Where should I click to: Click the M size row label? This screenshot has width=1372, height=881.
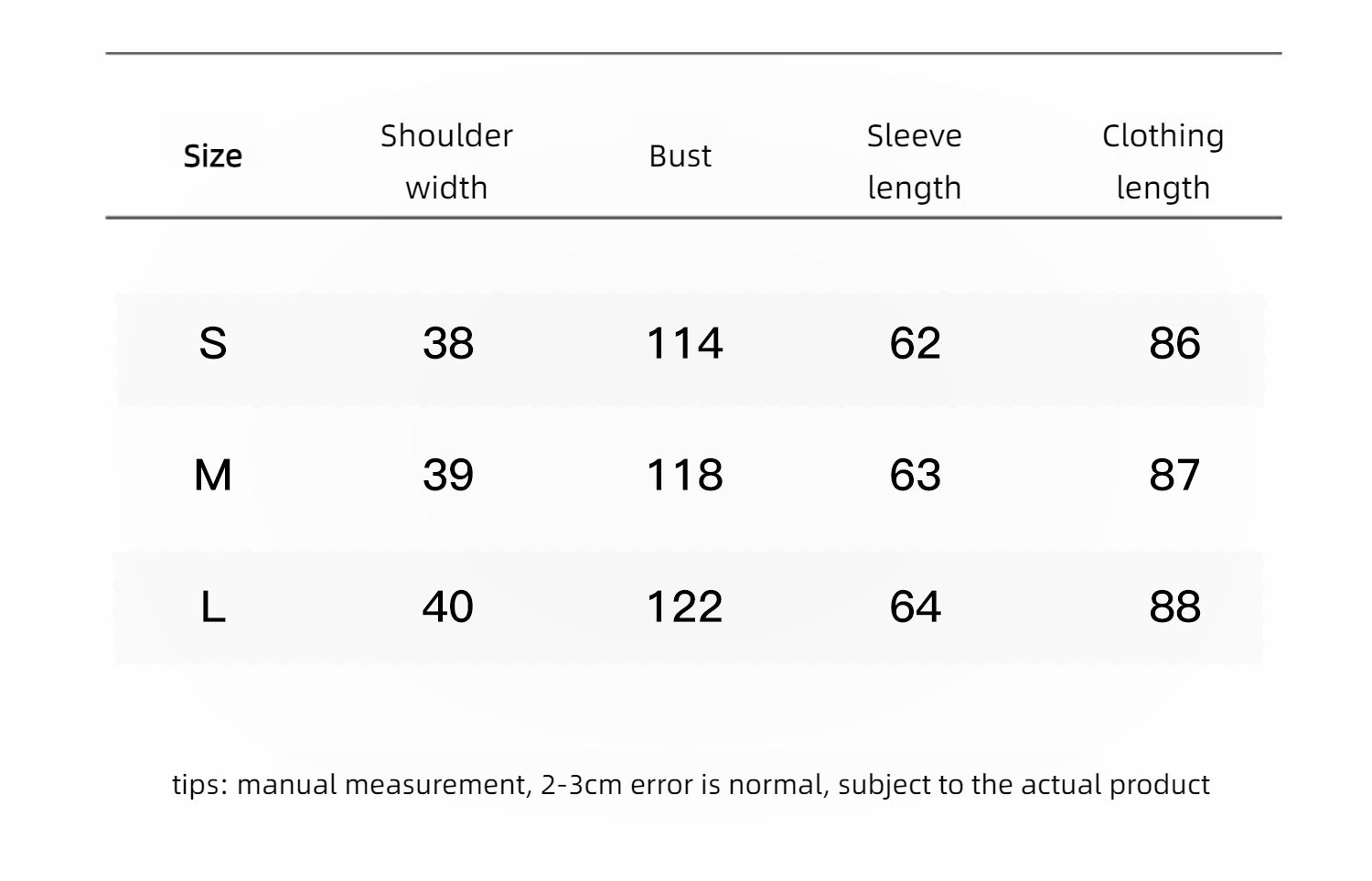pos(212,476)
